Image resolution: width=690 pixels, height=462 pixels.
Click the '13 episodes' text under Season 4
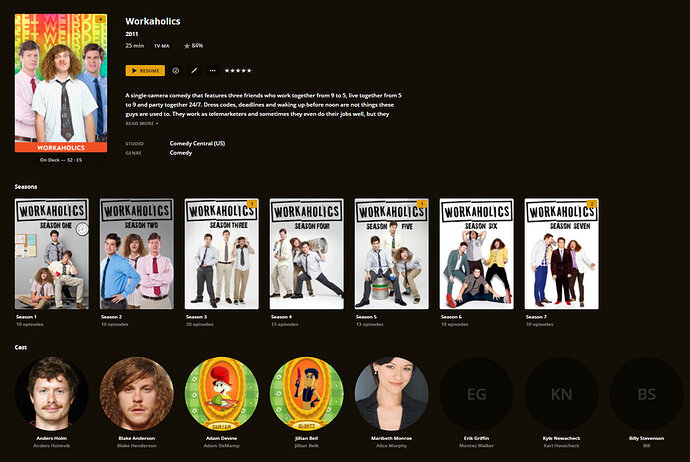point(284,324)
